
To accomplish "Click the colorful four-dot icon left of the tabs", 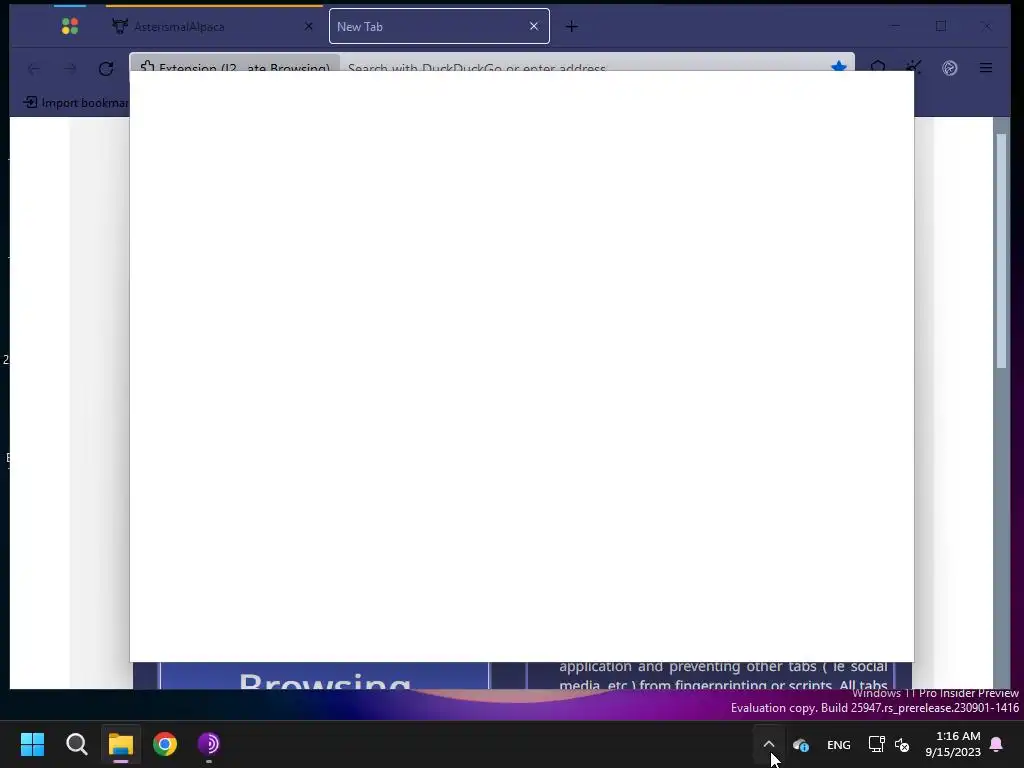I will (x=70, y=26).
